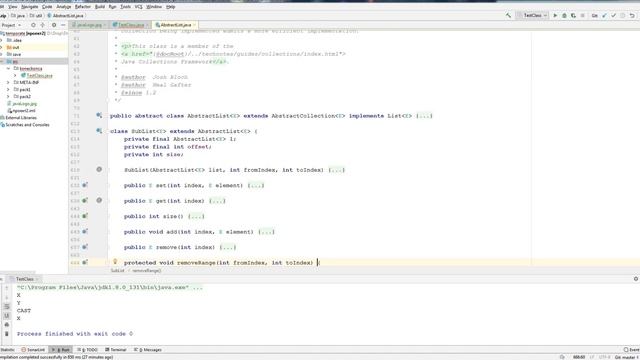Viewport: 640px width, 360px height.
Task: Expand folded body of SubList constructor
Action: tap(337, 170)
